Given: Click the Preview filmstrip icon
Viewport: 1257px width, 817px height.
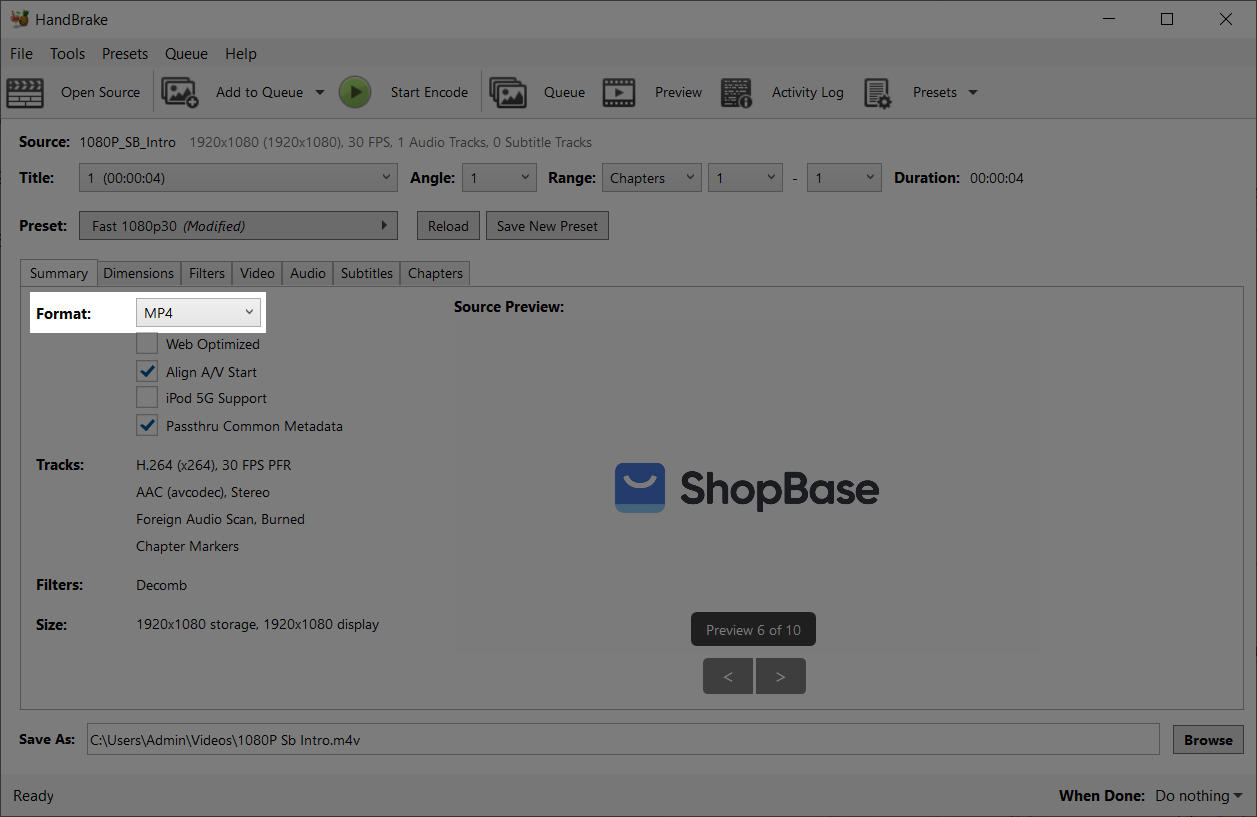Looking at the screenshot, I should point(619,92).
